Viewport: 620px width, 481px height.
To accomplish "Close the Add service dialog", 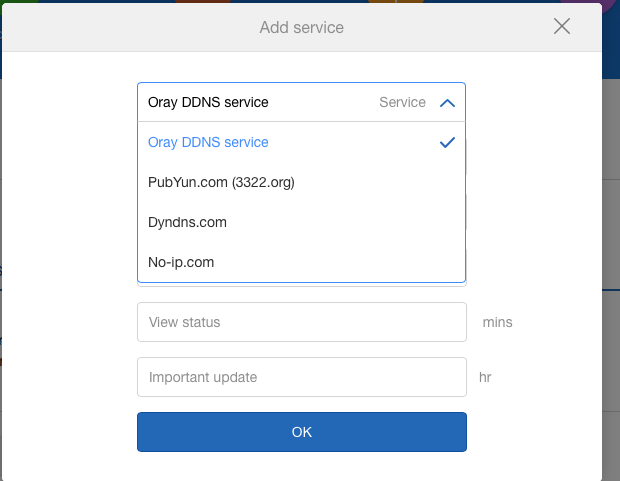I will [x=562, y=27].
